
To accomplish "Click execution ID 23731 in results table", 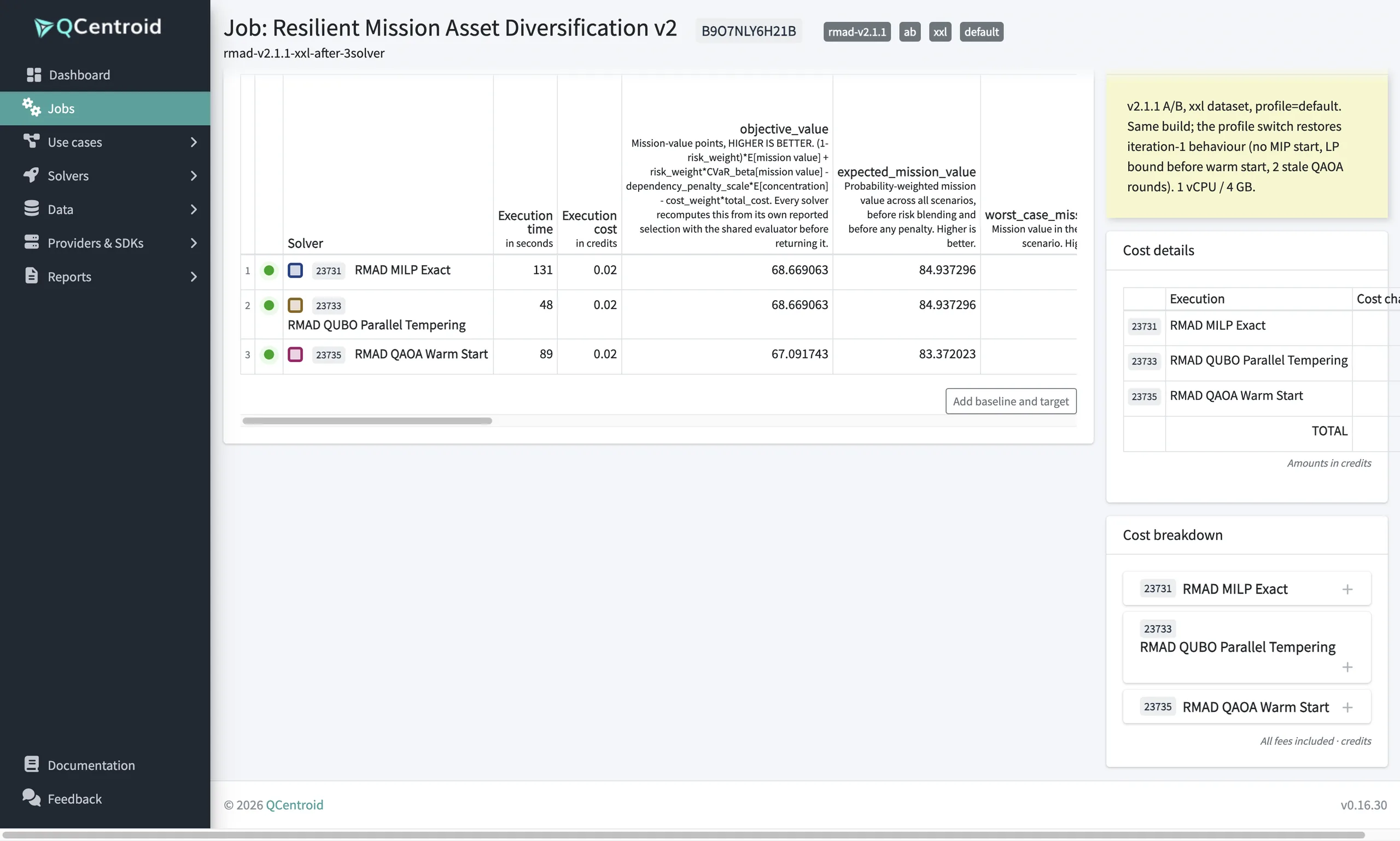I will (328, 271).
